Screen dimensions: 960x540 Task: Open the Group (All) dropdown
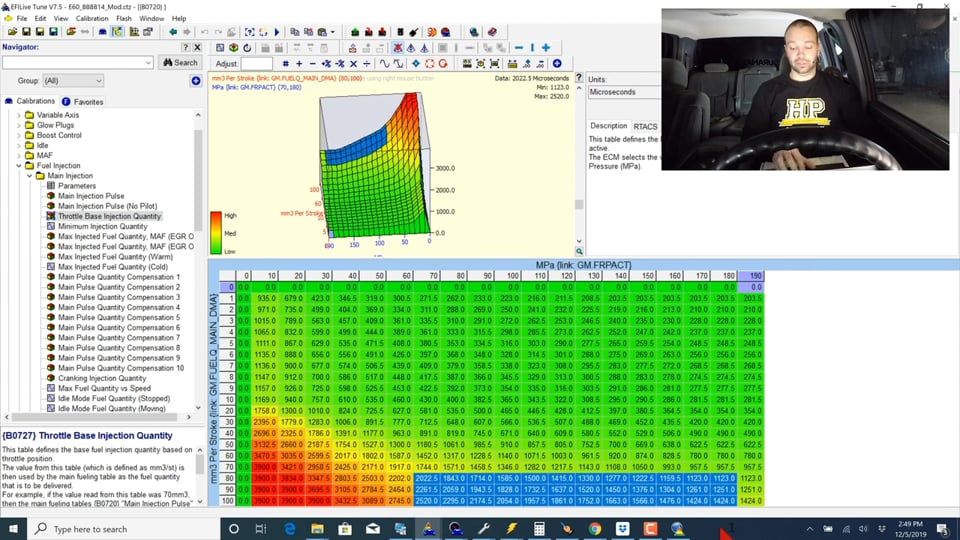pos(72,81)
